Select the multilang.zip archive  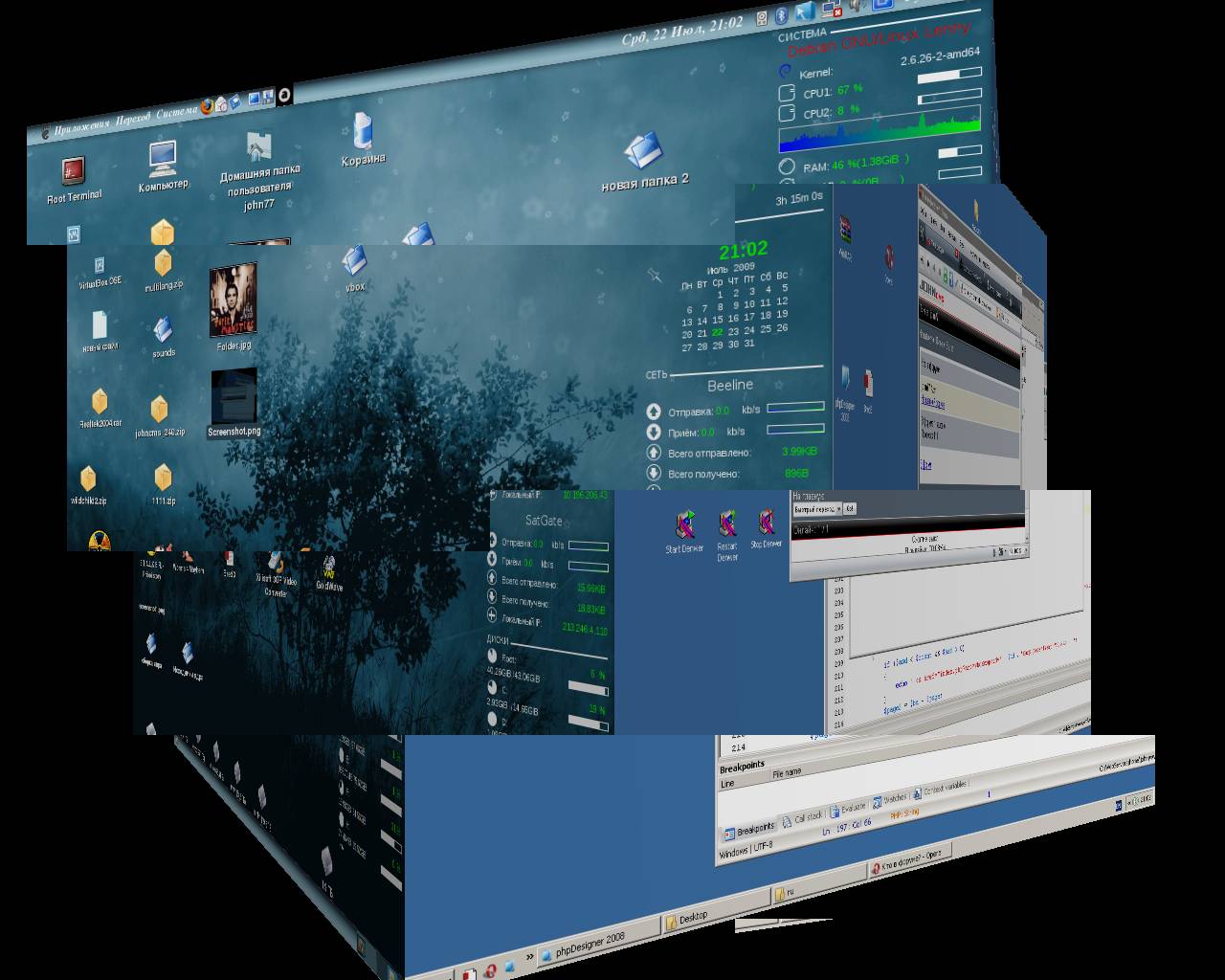tap(164, 271)
